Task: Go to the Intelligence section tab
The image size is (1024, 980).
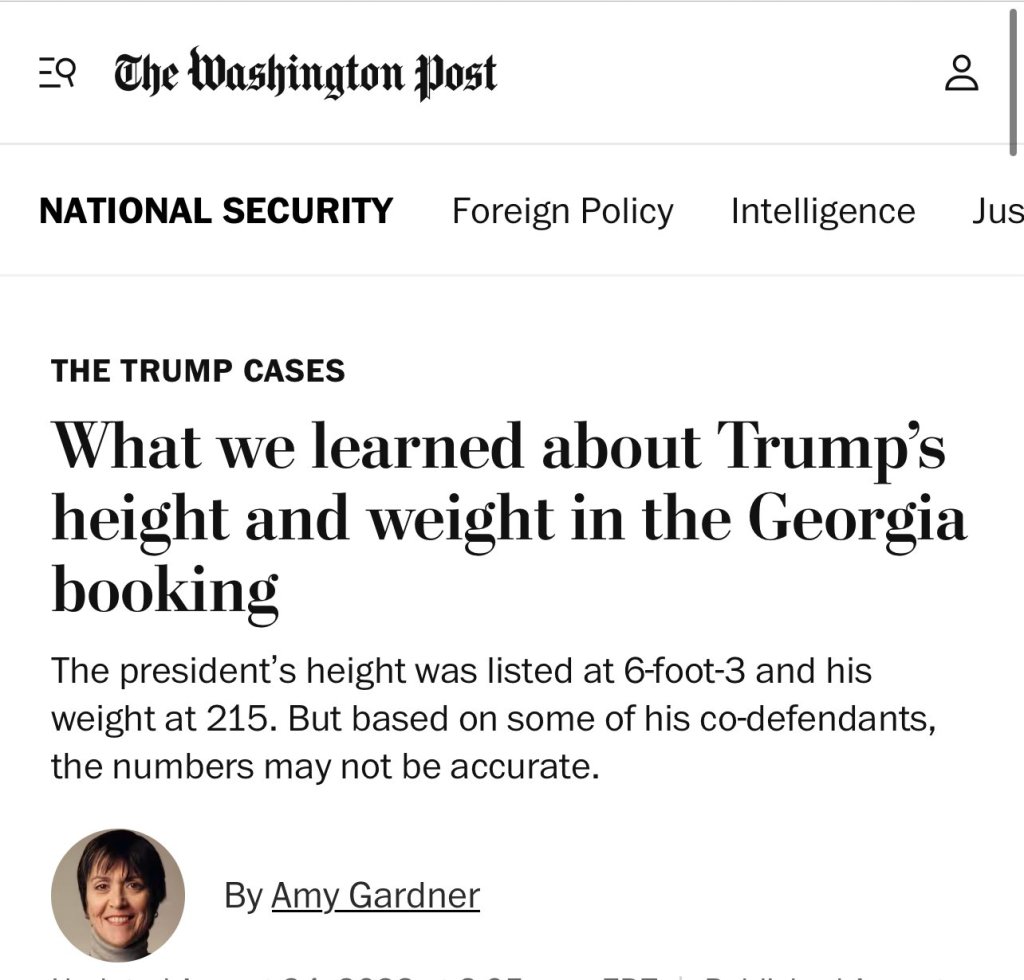Action: pos(822,211)
